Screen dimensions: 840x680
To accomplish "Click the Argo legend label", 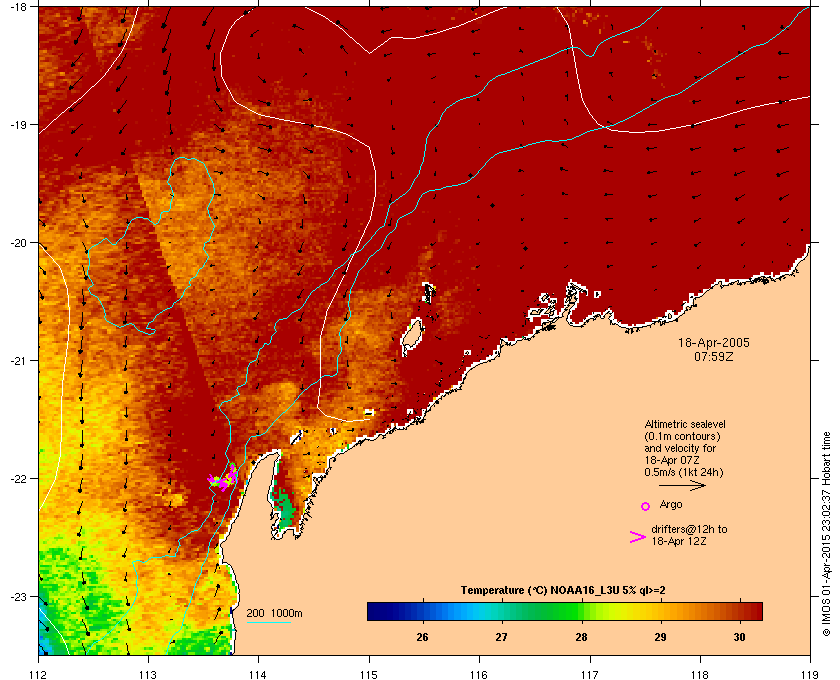I will [x=671, y=504].
